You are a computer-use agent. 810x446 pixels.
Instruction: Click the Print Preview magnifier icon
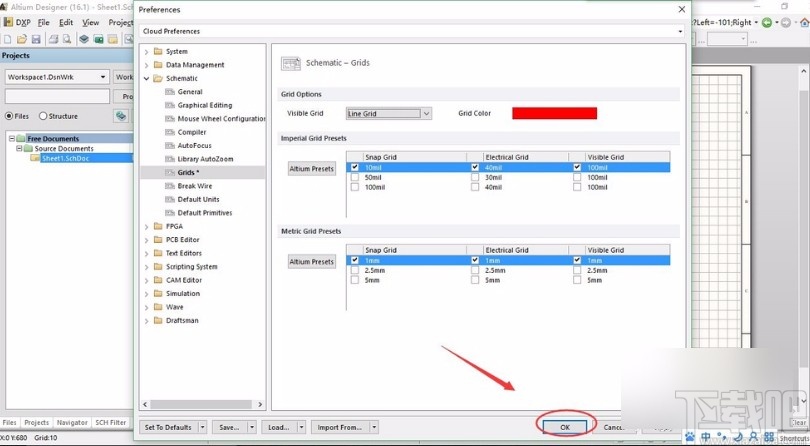point(66,39)
